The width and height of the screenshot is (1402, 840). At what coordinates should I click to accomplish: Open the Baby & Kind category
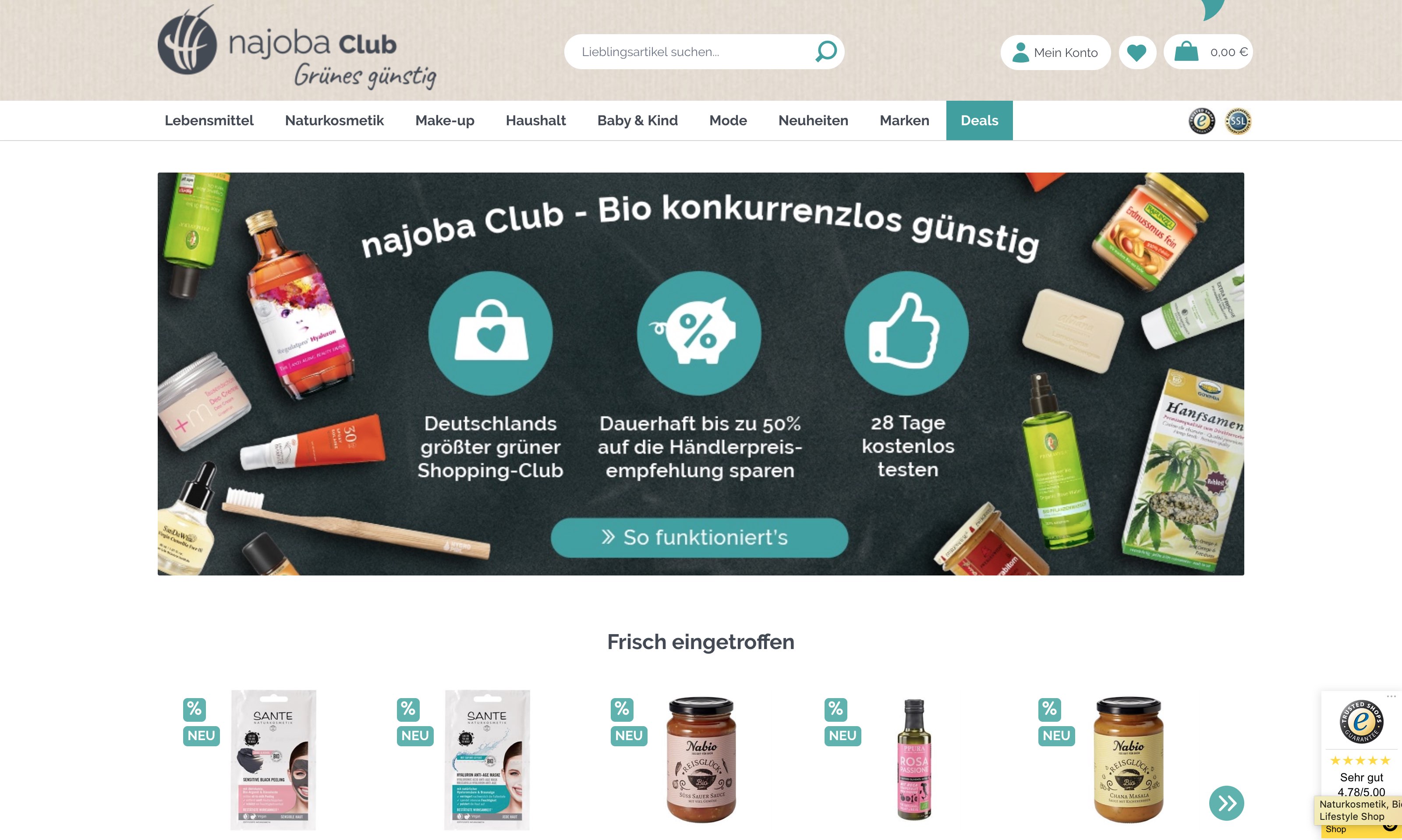coord(637,120)
